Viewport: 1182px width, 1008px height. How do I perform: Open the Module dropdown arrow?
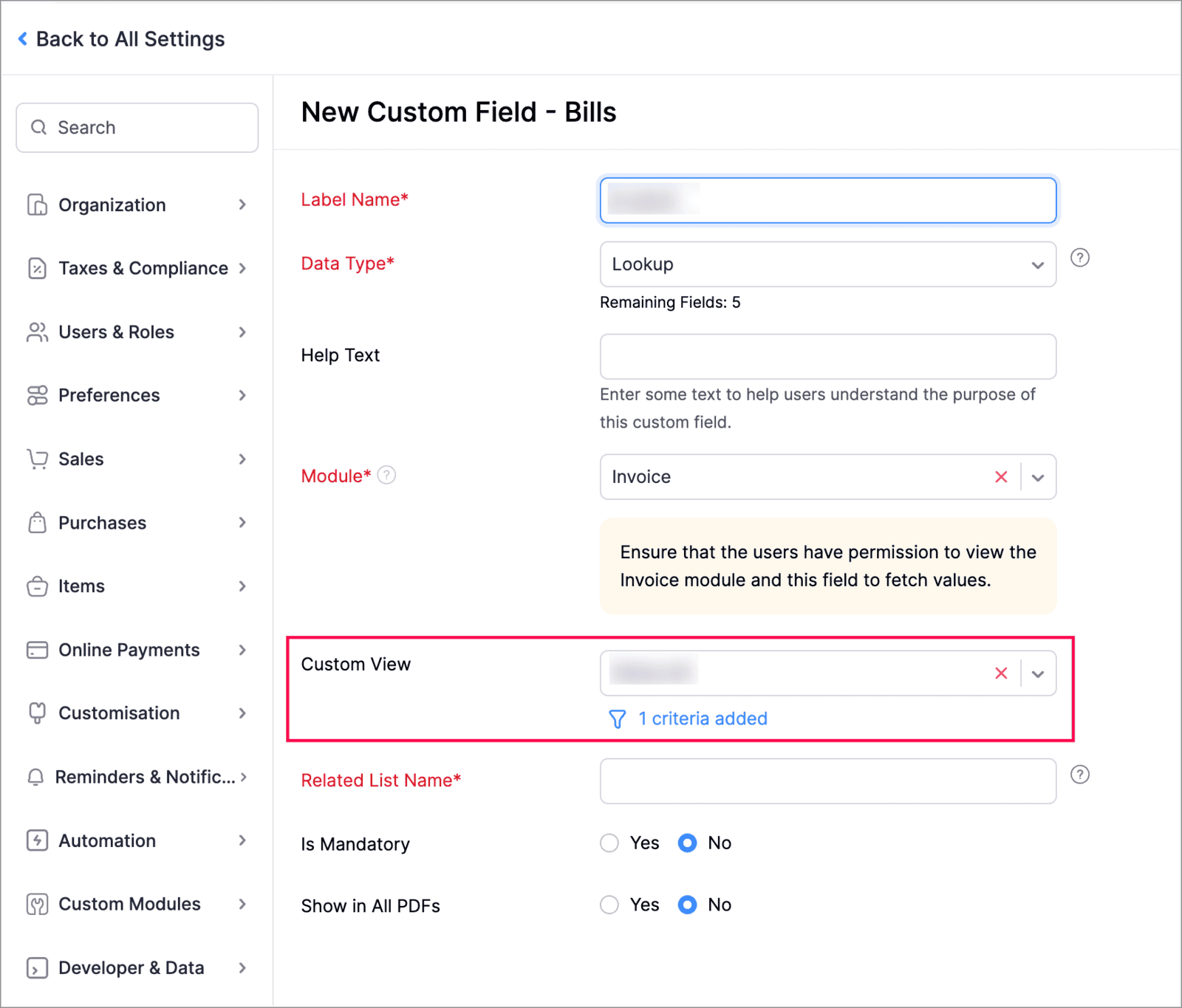pyautogui.click(x=1038, y=478)
